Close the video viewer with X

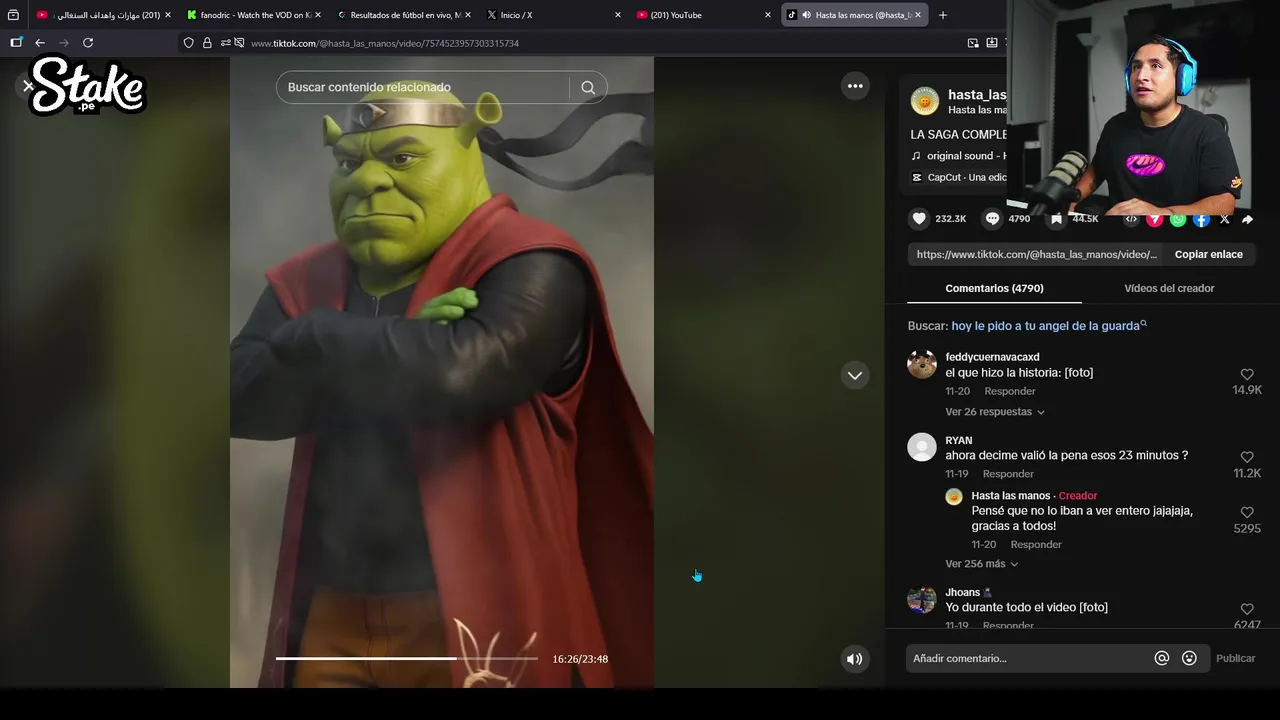click(x=28, y=86)
